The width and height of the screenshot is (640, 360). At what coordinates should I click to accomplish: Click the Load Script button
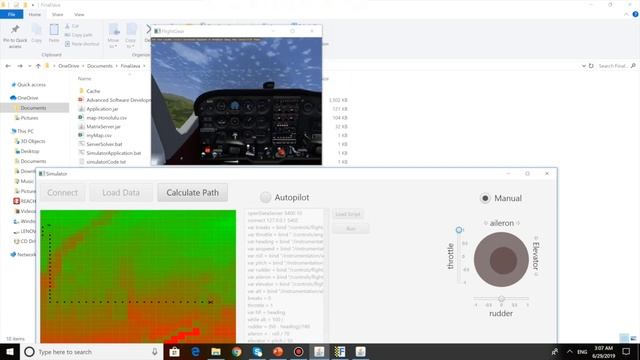pos(348,214)
